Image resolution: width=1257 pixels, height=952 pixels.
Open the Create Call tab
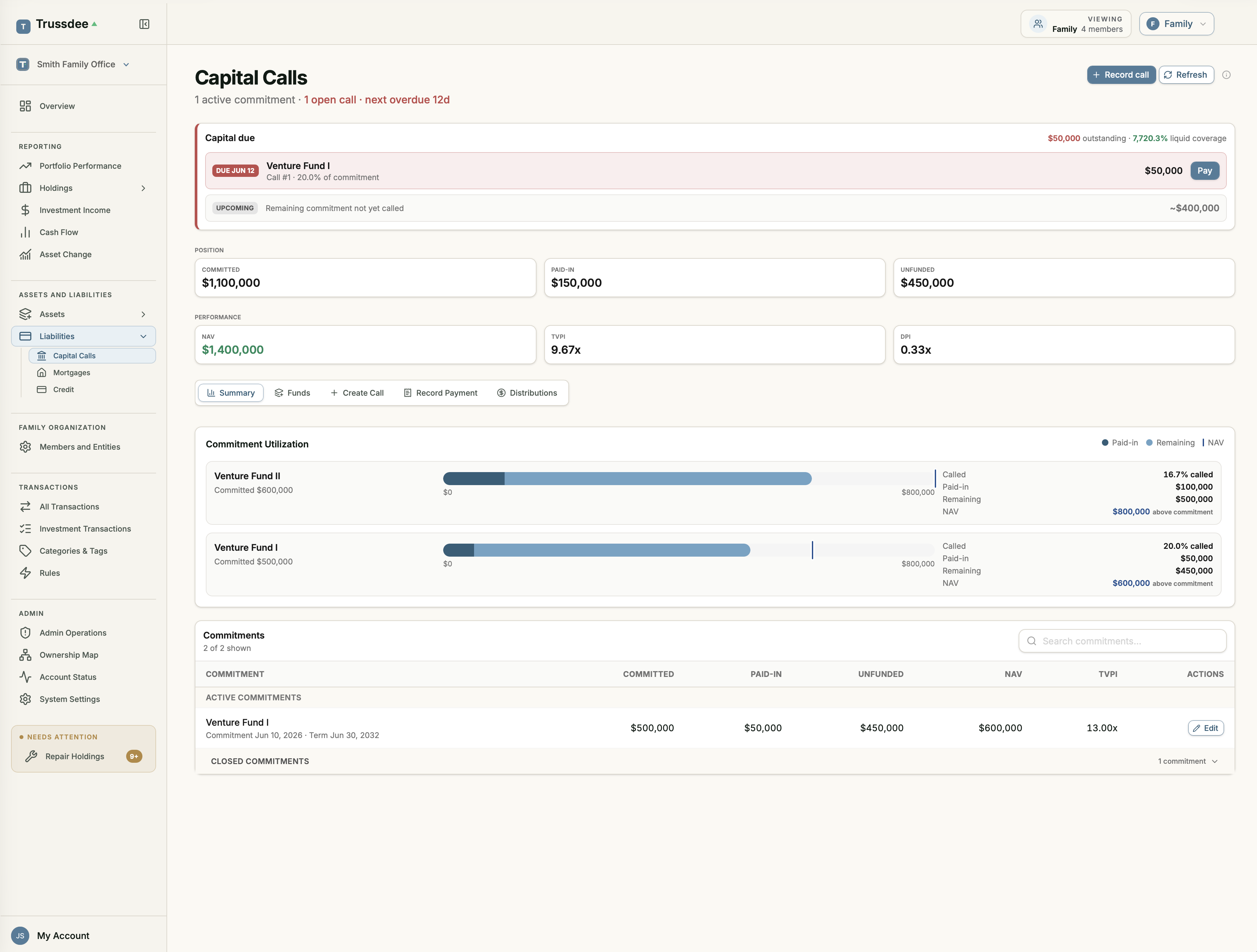tap(357, 393)
